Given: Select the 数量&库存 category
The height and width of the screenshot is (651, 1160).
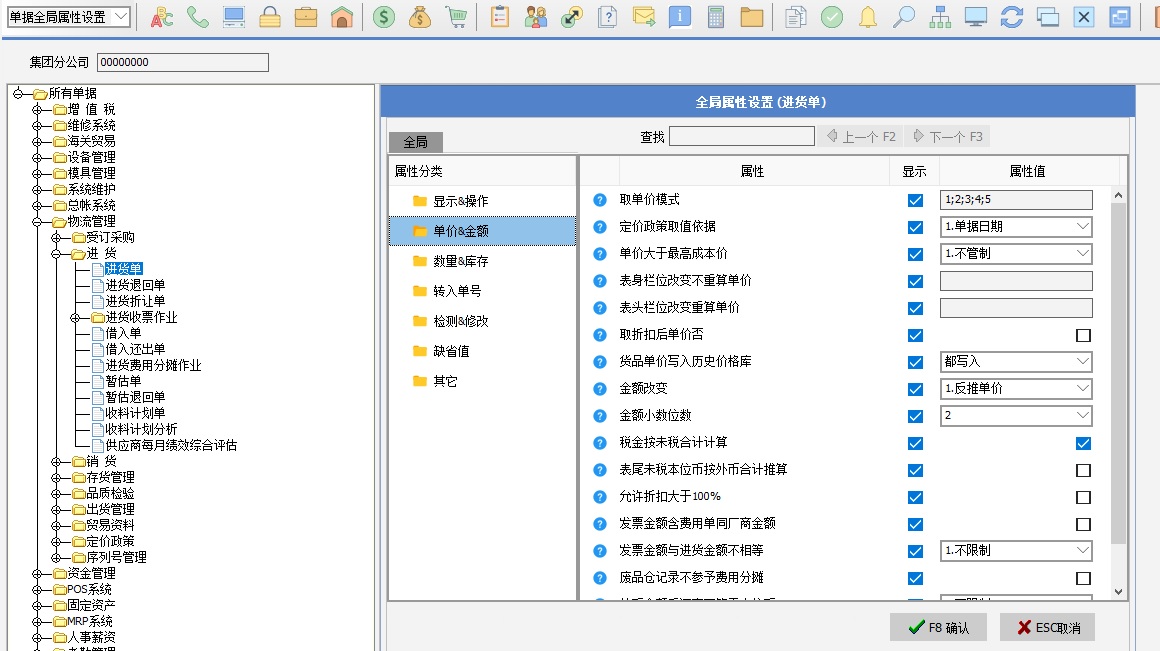Looking at the screenshot, I should [x=460, y=261].
